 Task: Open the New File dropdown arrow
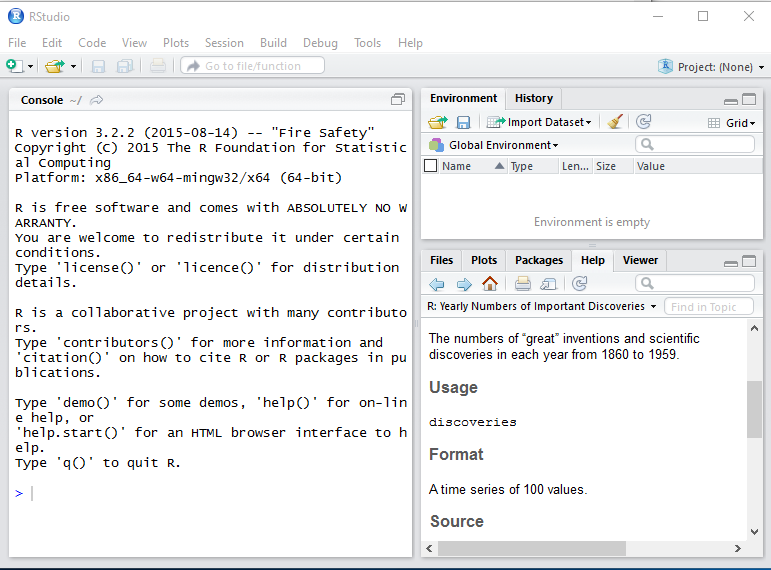30,66
